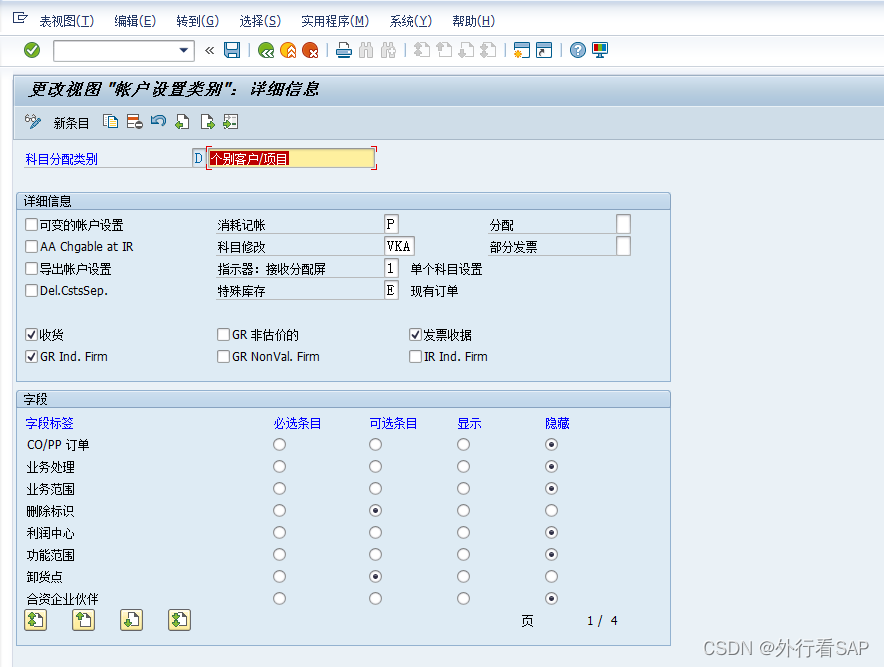The image size is (884, 667).
Task: Set CO/PP 订单 to 必选条目 radio
Action: (x=280, y=444)
